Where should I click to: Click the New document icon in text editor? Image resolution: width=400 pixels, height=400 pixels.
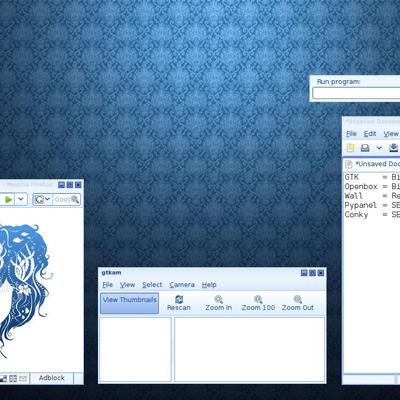[x=350, y=148]
